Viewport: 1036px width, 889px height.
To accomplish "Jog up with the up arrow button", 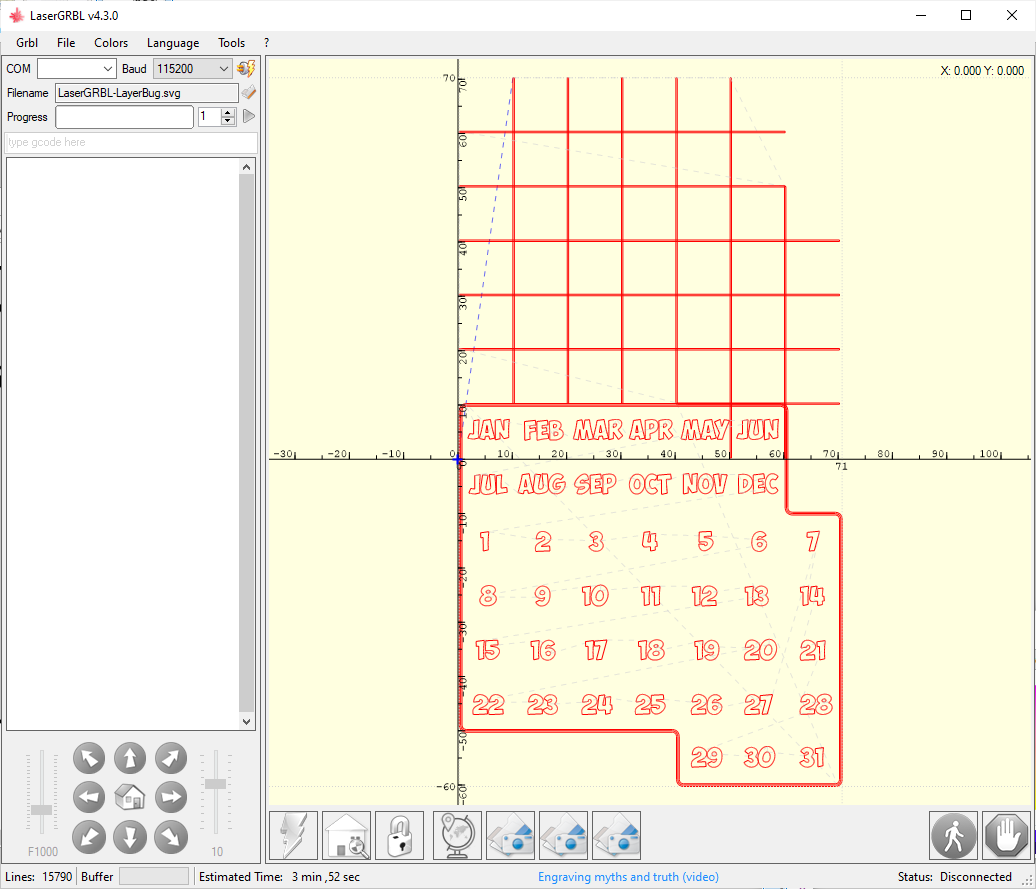I will [x=130, y=758].
